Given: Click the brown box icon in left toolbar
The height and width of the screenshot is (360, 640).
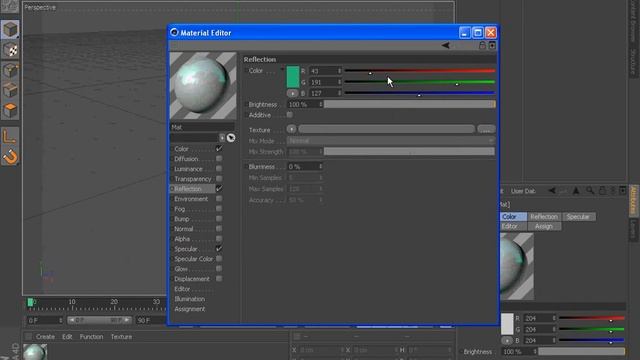Looking at the screenshot, I should click(10, 90).
